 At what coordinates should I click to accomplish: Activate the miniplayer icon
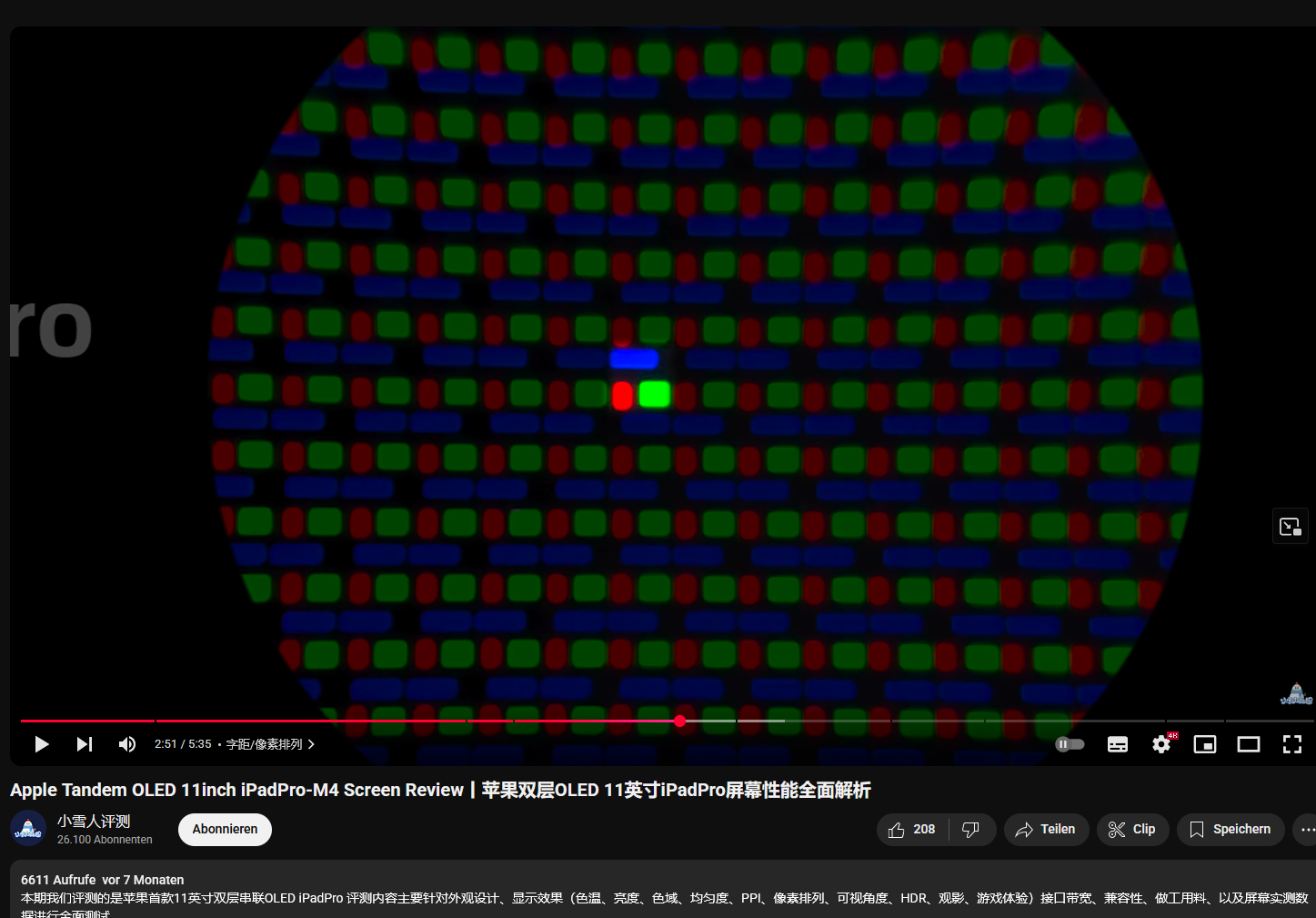1204,743
